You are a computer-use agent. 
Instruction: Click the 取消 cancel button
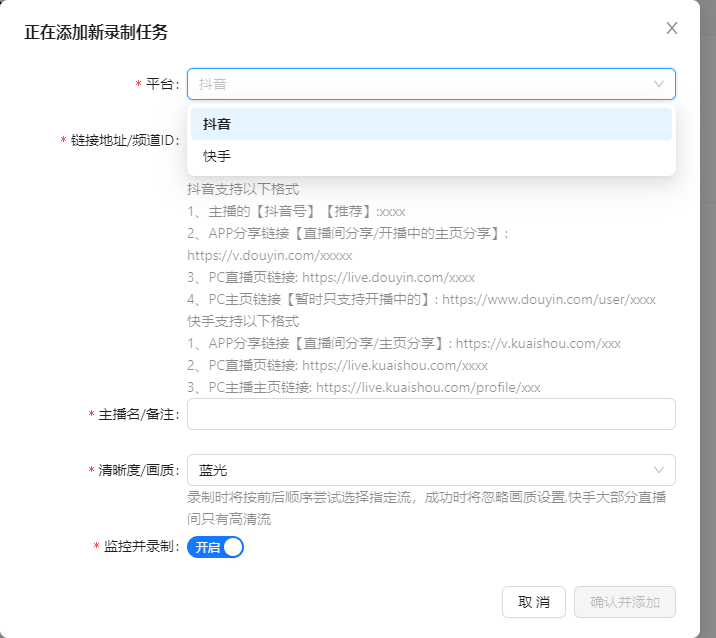[x=534, y=602]
